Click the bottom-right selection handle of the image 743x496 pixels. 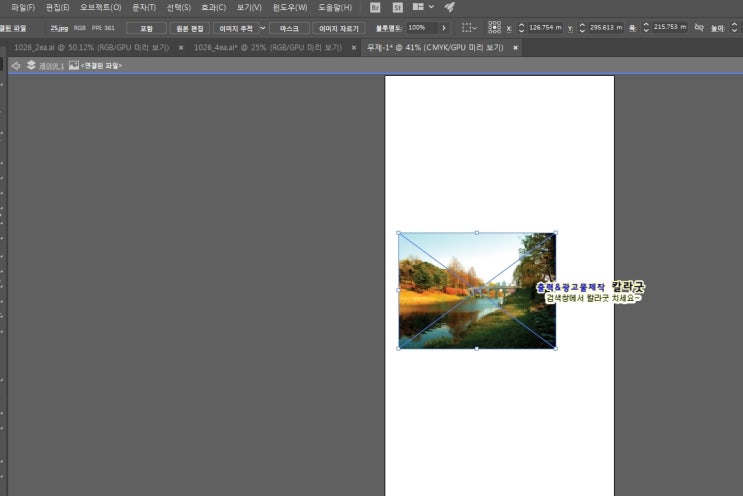point(556,349)
